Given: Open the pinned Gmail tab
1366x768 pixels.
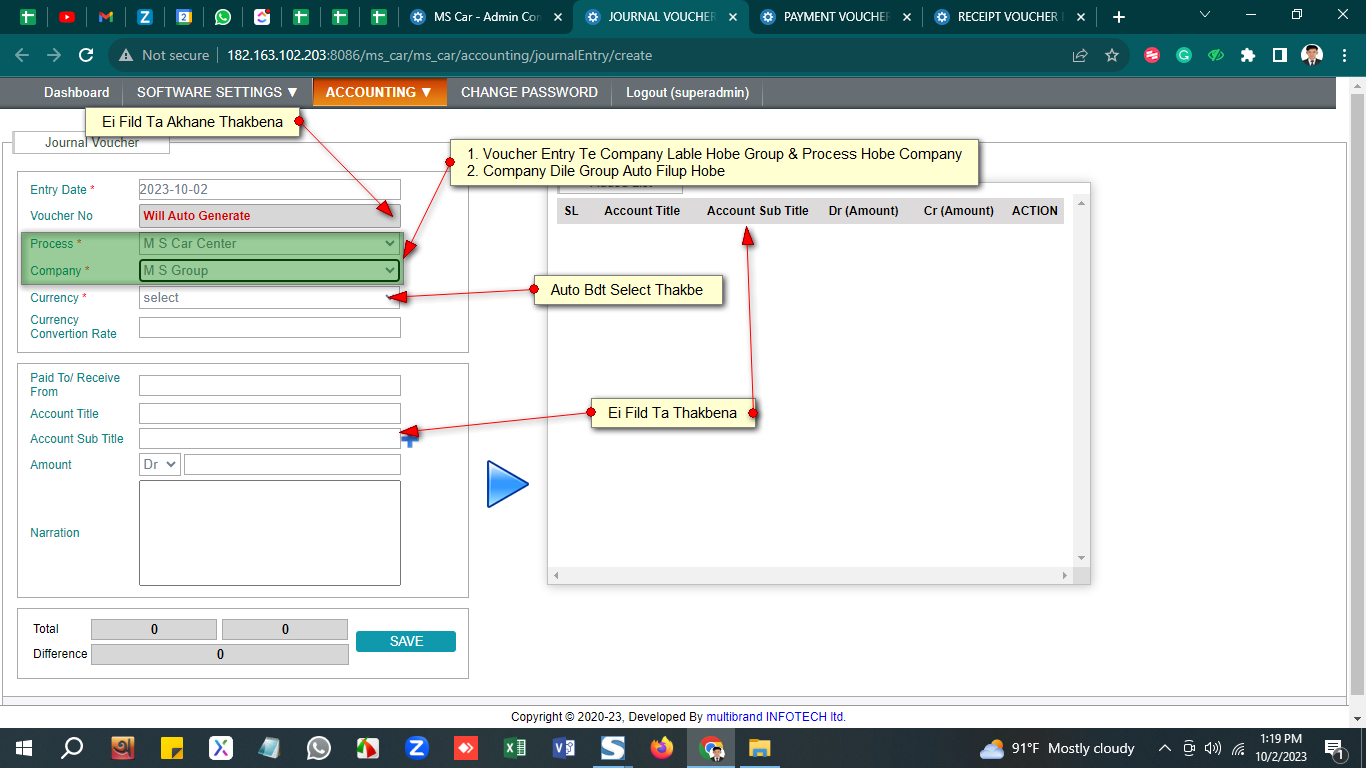Looking at the screenshot, I should pos(106,17).
